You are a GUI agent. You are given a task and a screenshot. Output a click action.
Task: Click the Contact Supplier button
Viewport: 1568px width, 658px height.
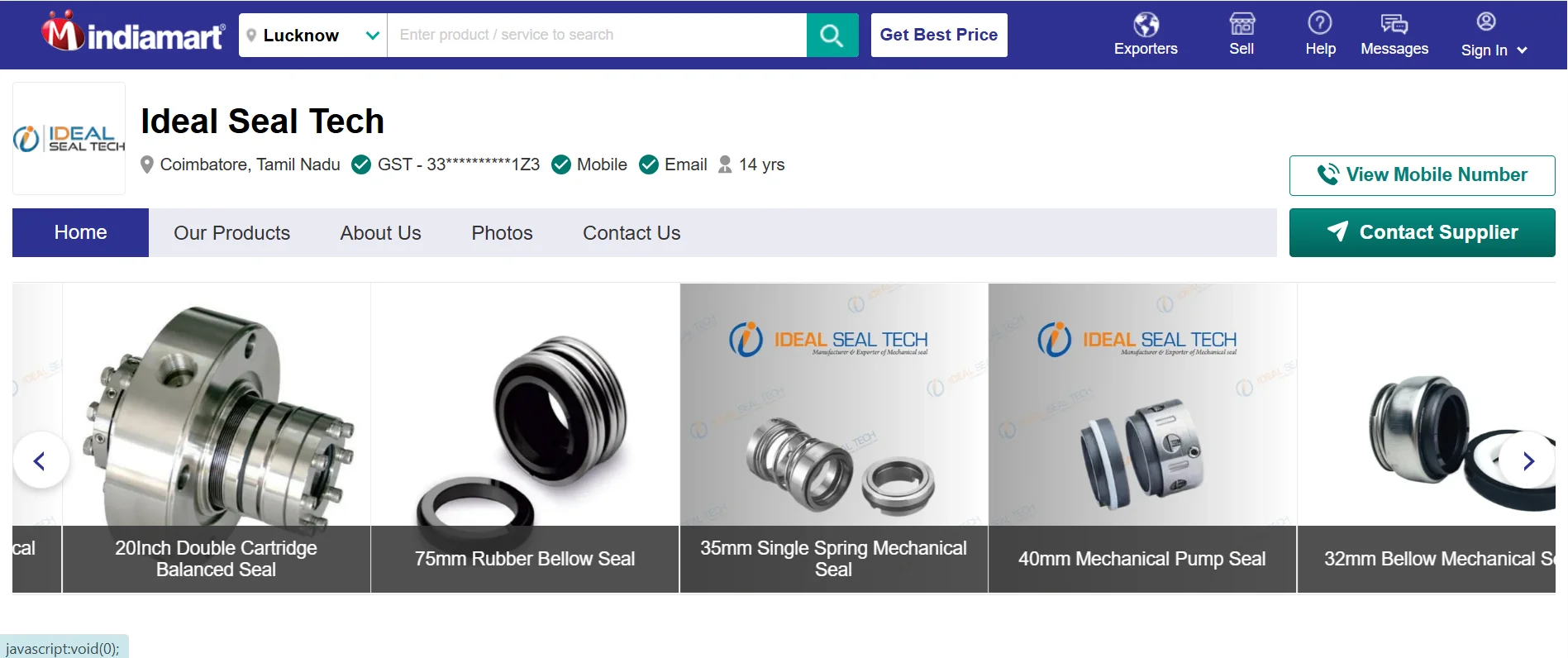point(1421,232)
